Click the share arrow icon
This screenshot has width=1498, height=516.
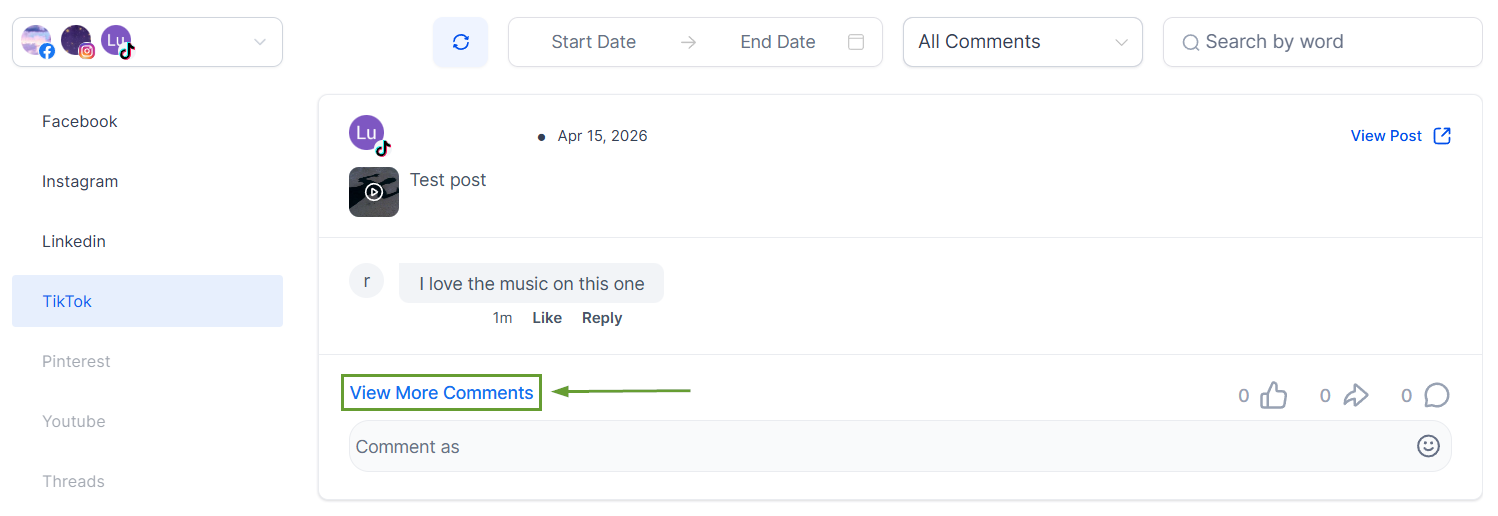tap(1355, 395)
